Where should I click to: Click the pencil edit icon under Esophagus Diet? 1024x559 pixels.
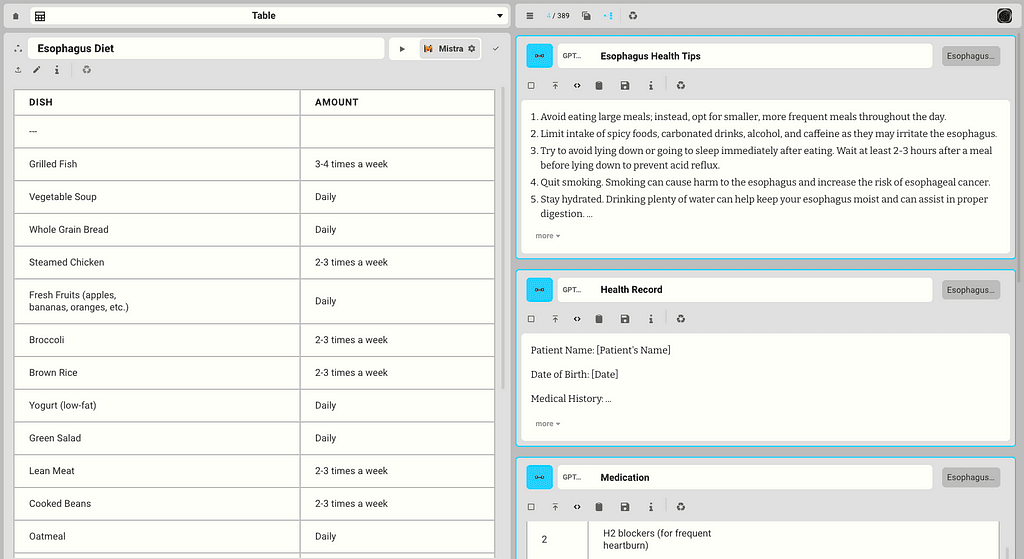[37, 70]
